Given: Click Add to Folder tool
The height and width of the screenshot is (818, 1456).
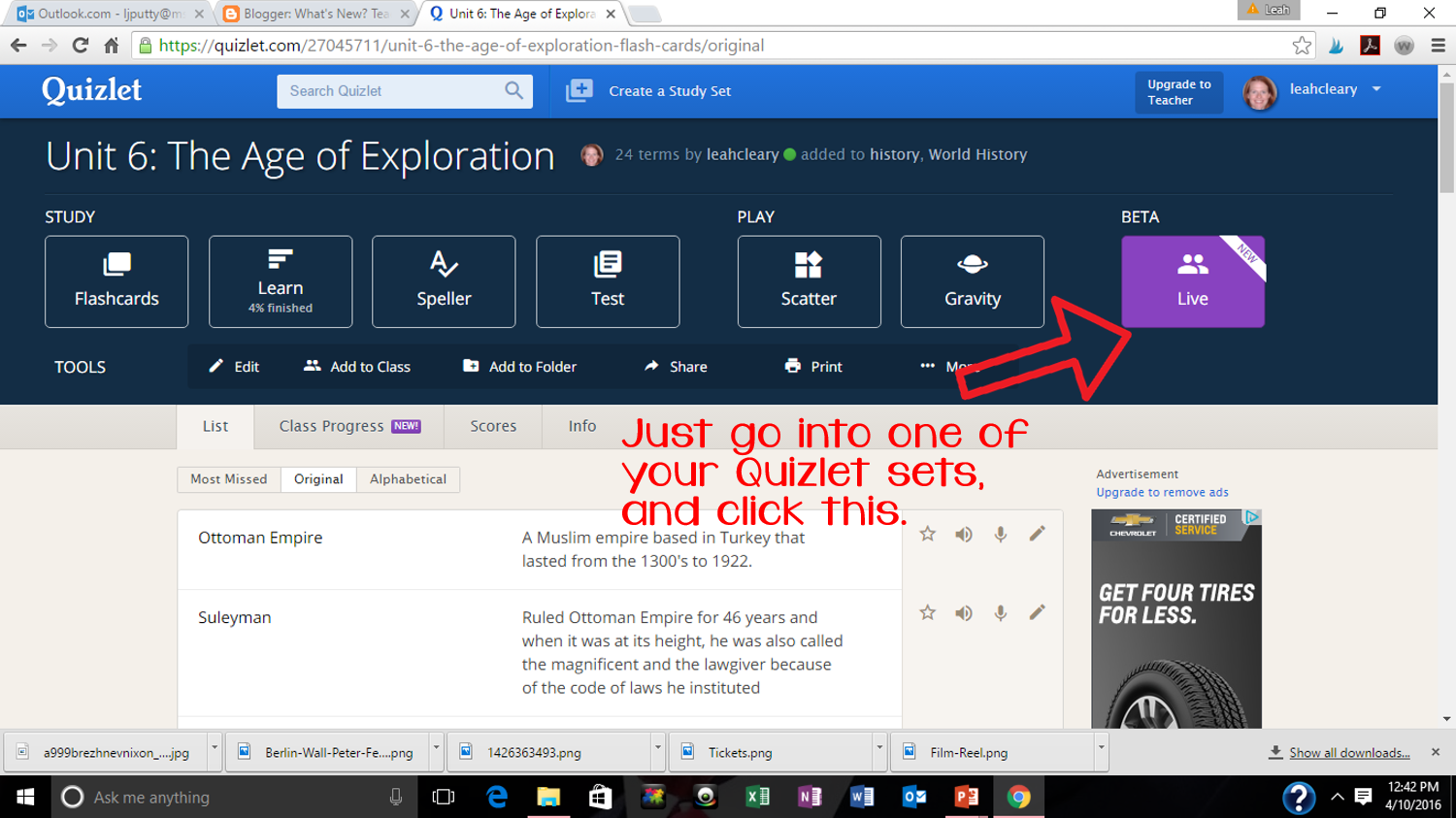Looking at the screenshot, I should point(519,367).
